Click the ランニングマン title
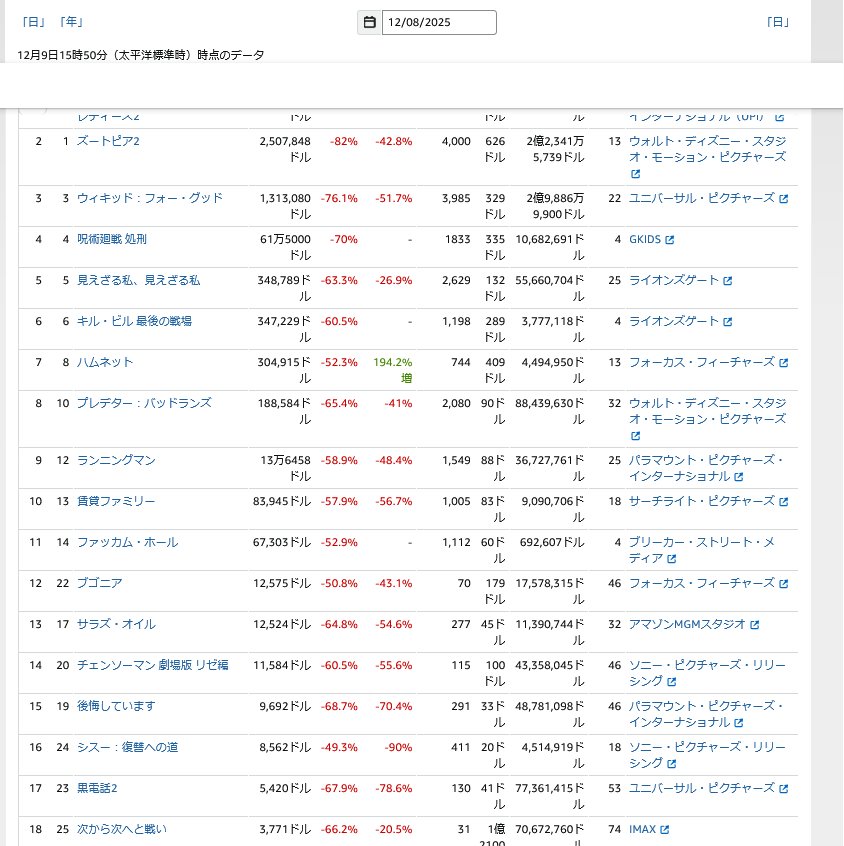Image resolution: width=844 pixels, height=846 pixels. click(x=116, y=460)
